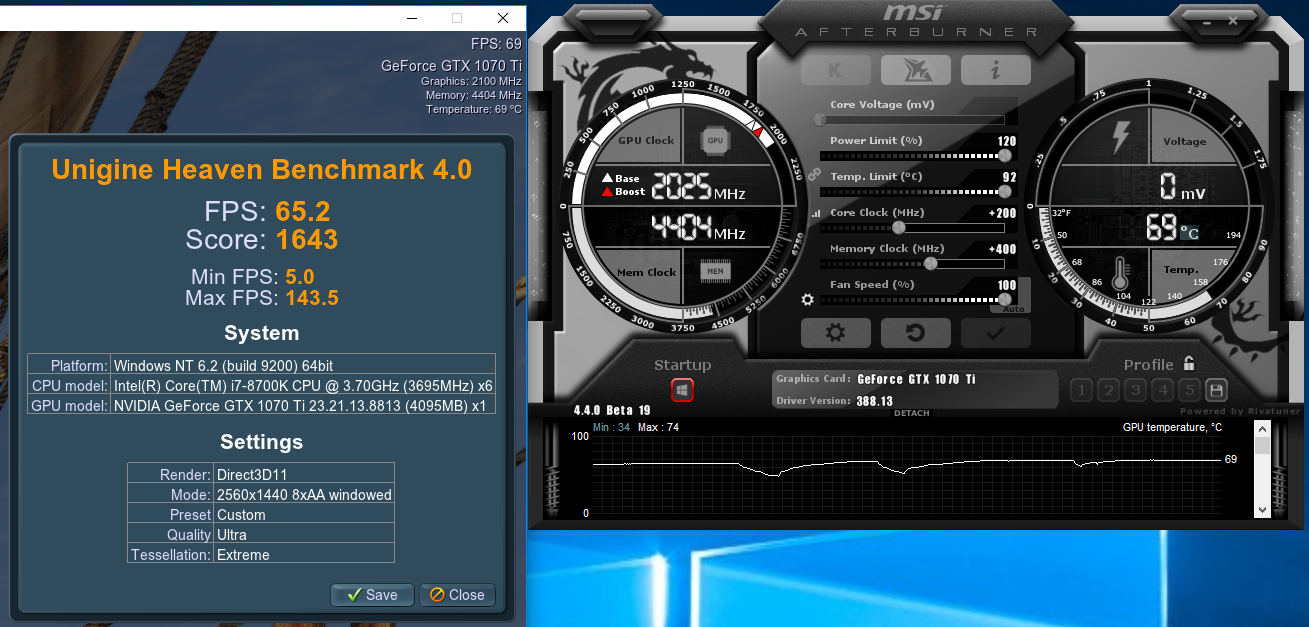The width and height of the screenshot is (1309, 627).
Task: Click the Driver Version 388.13 text
Action: click(x=874, y=401)
